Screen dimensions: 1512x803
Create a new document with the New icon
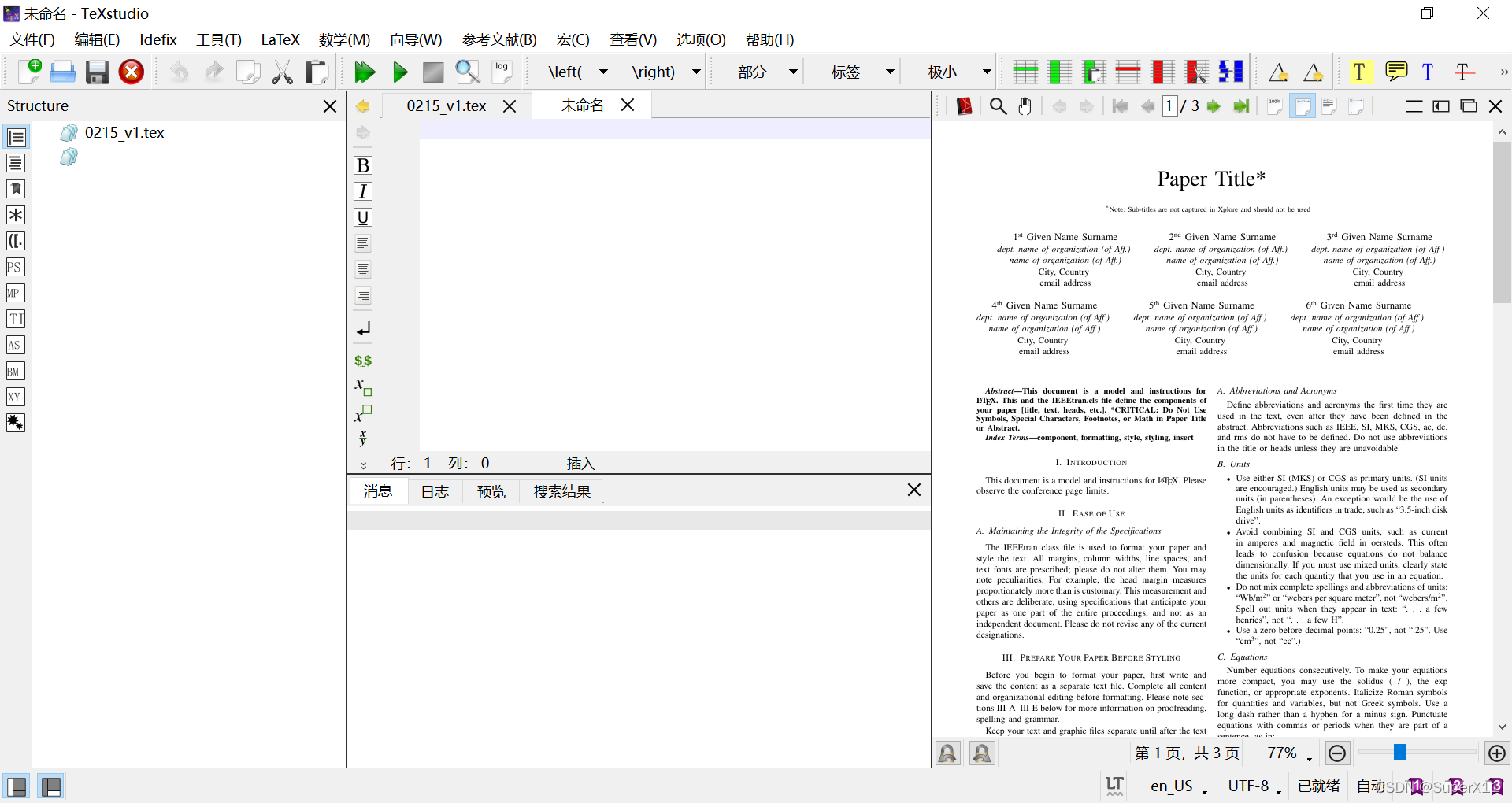(30, 72)
